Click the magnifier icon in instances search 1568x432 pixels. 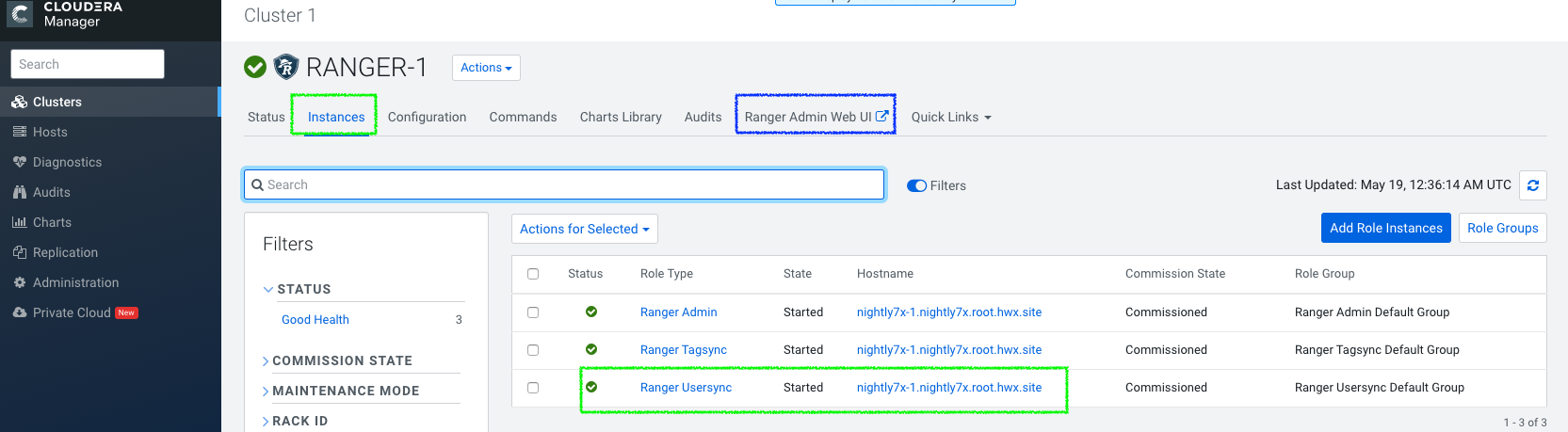(257, 185)
